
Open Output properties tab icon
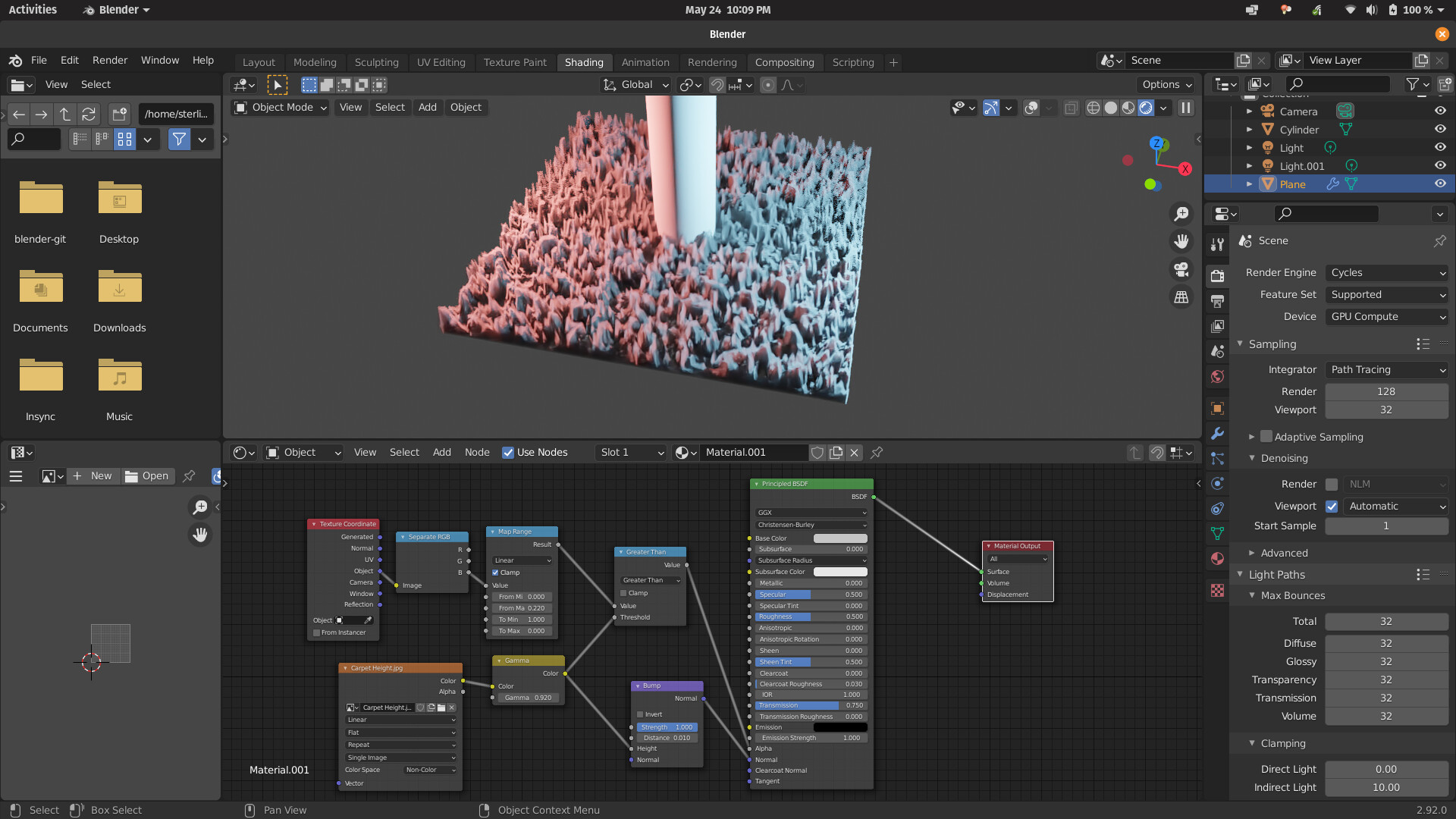(x=1217, y=301)
